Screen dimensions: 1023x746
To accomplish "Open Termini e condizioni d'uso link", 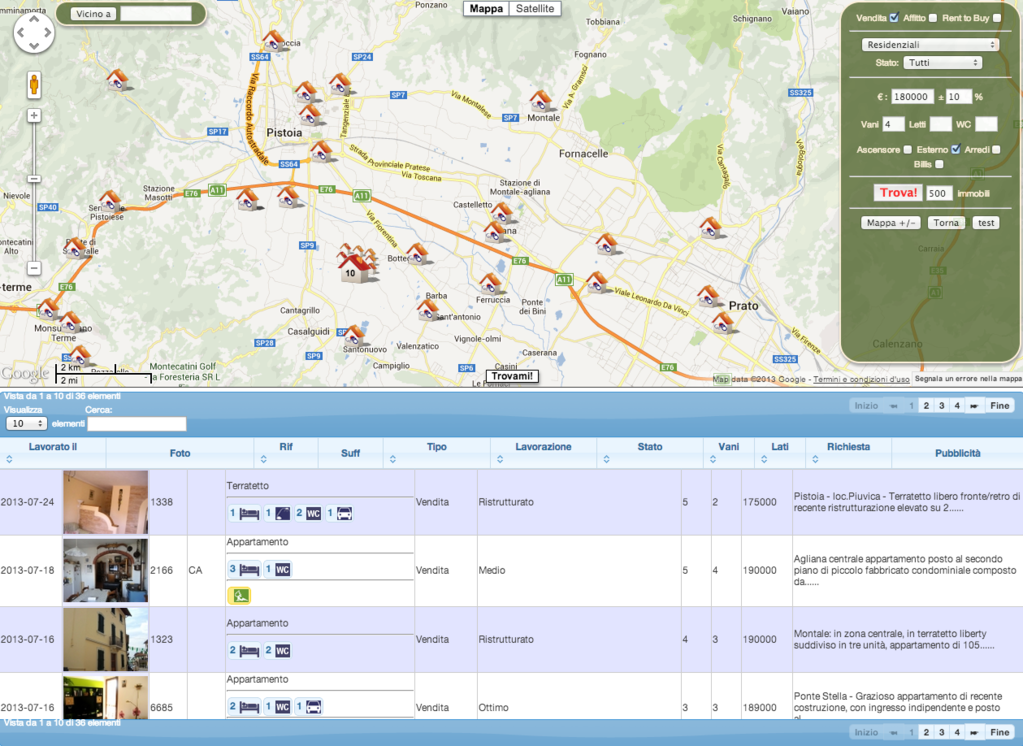I will pyautogui.click(x=861, y=379).
